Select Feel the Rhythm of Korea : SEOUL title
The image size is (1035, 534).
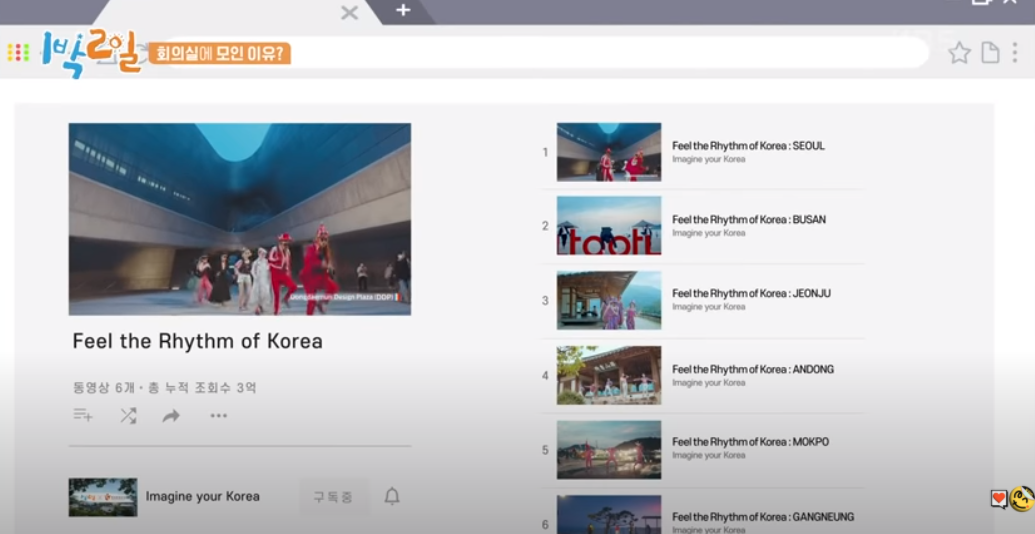749,146
